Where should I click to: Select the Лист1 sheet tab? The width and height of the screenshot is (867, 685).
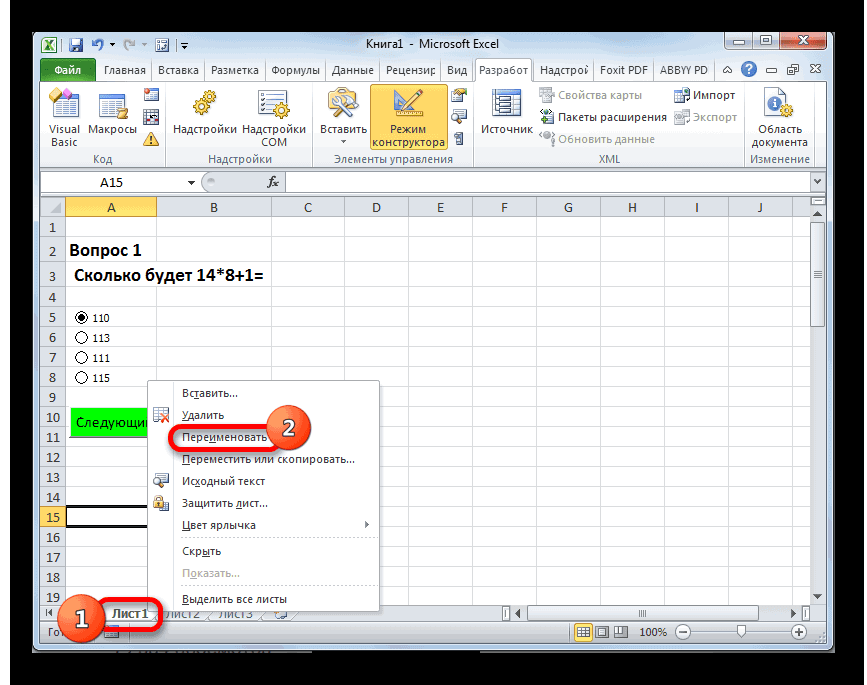pyautogui.click(x=130, y=614)
